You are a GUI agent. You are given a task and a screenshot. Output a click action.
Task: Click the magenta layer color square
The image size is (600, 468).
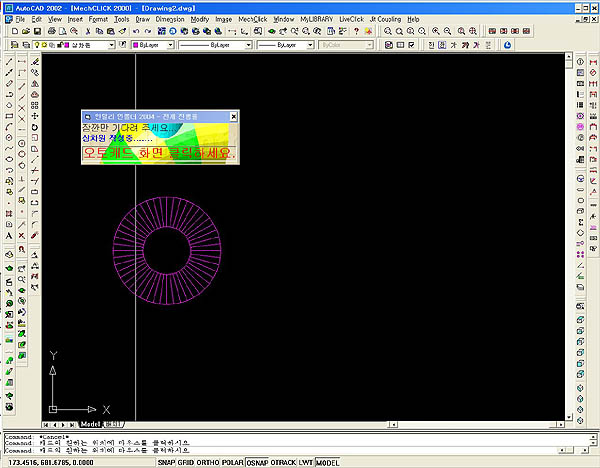pos(67,45)
